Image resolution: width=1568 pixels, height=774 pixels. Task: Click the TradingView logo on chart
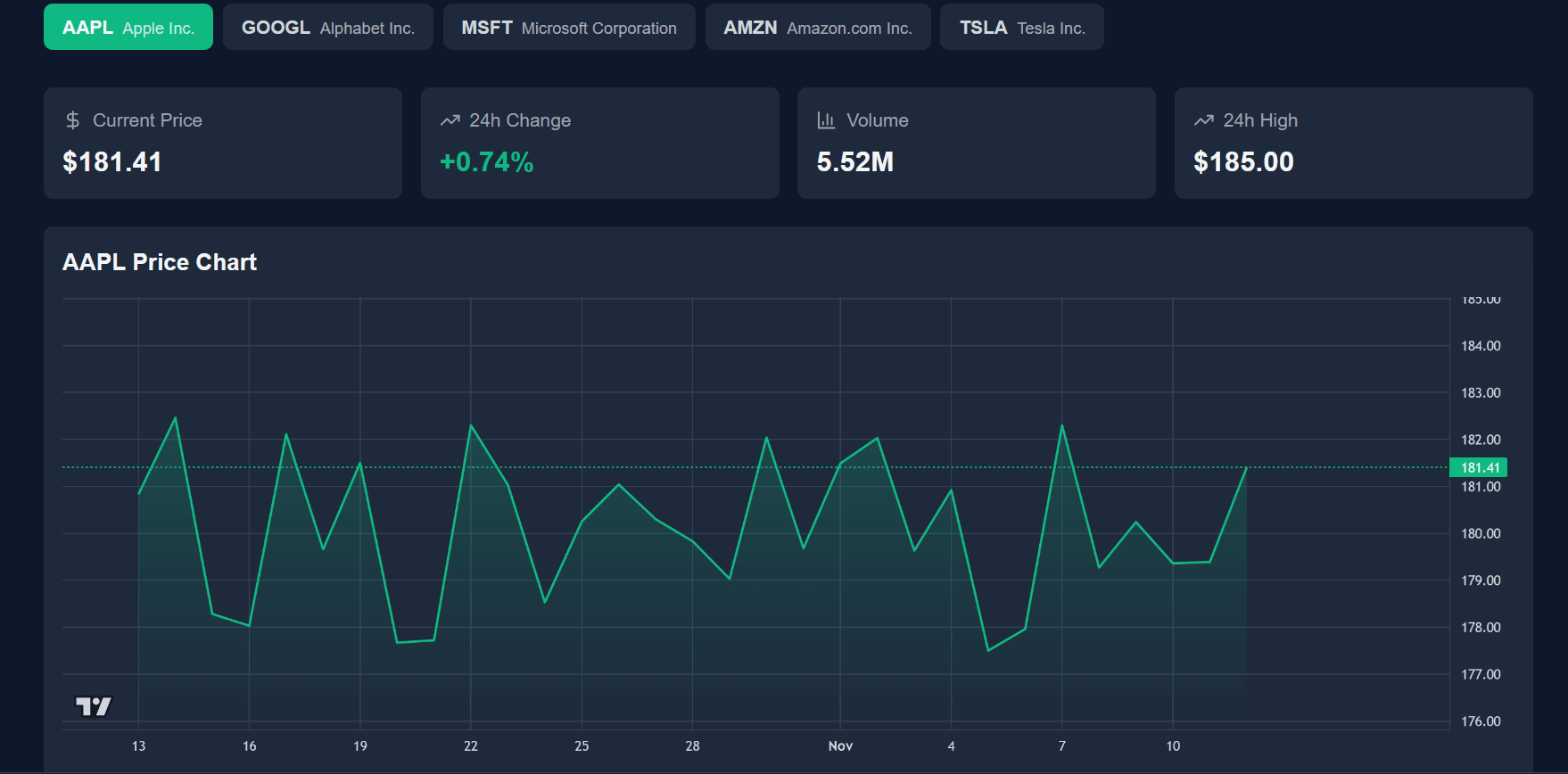(x=94, y=706)
